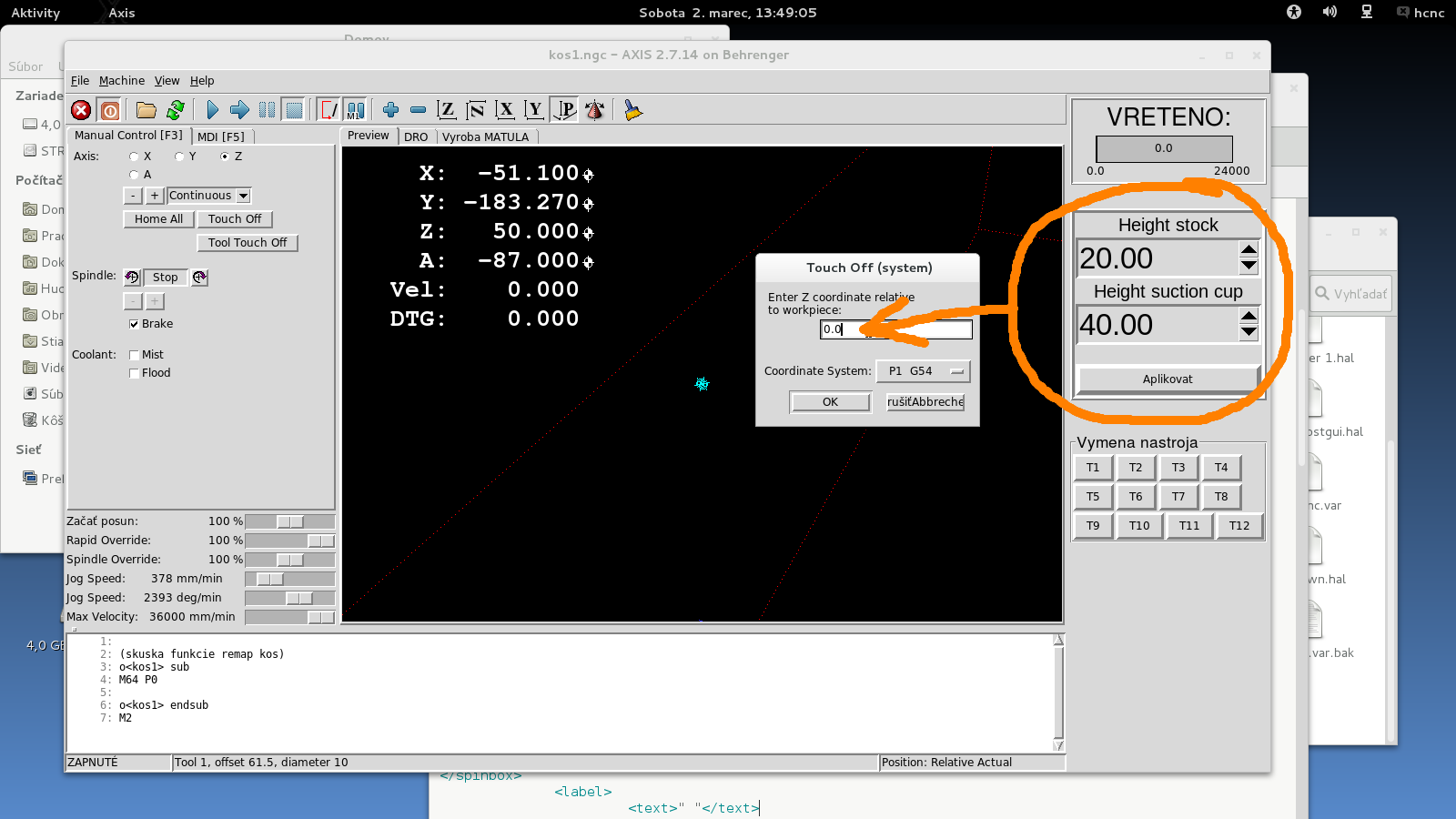
Task: Stop program execution square icon
Action: coord(294,110)
